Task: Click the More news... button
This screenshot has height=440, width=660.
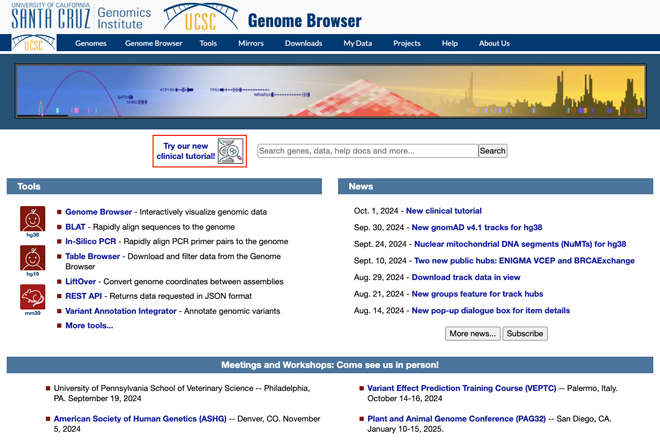Action: pyautogui.click(x=473, y=333)
